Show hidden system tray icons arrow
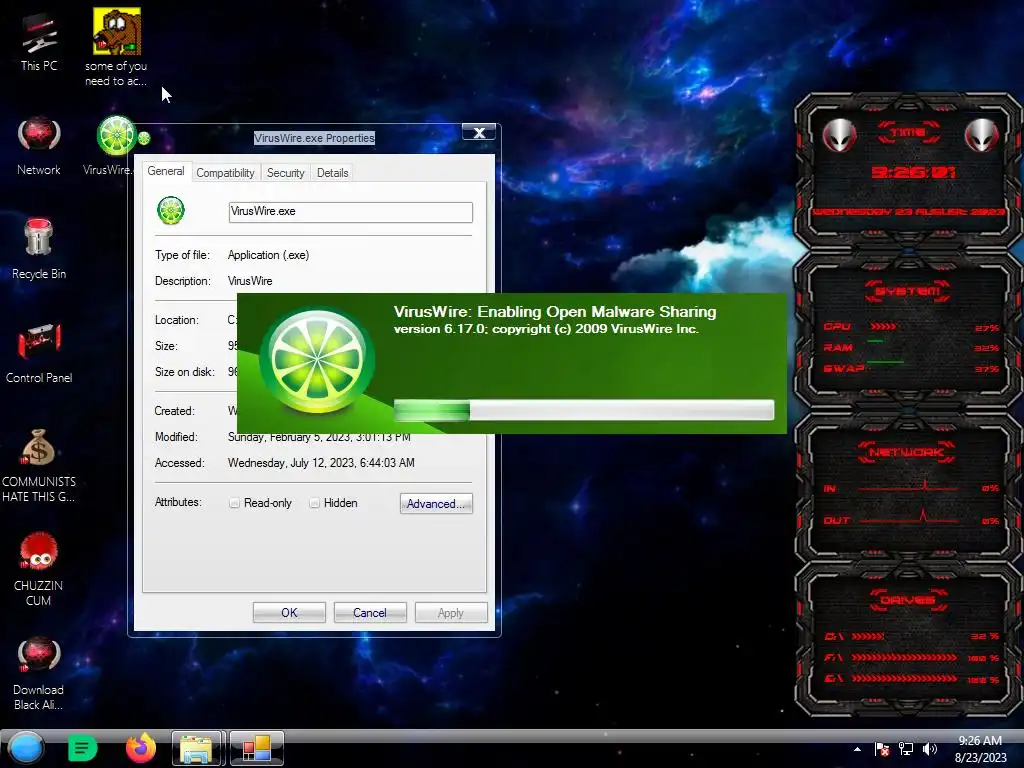 tap(857, 749)
